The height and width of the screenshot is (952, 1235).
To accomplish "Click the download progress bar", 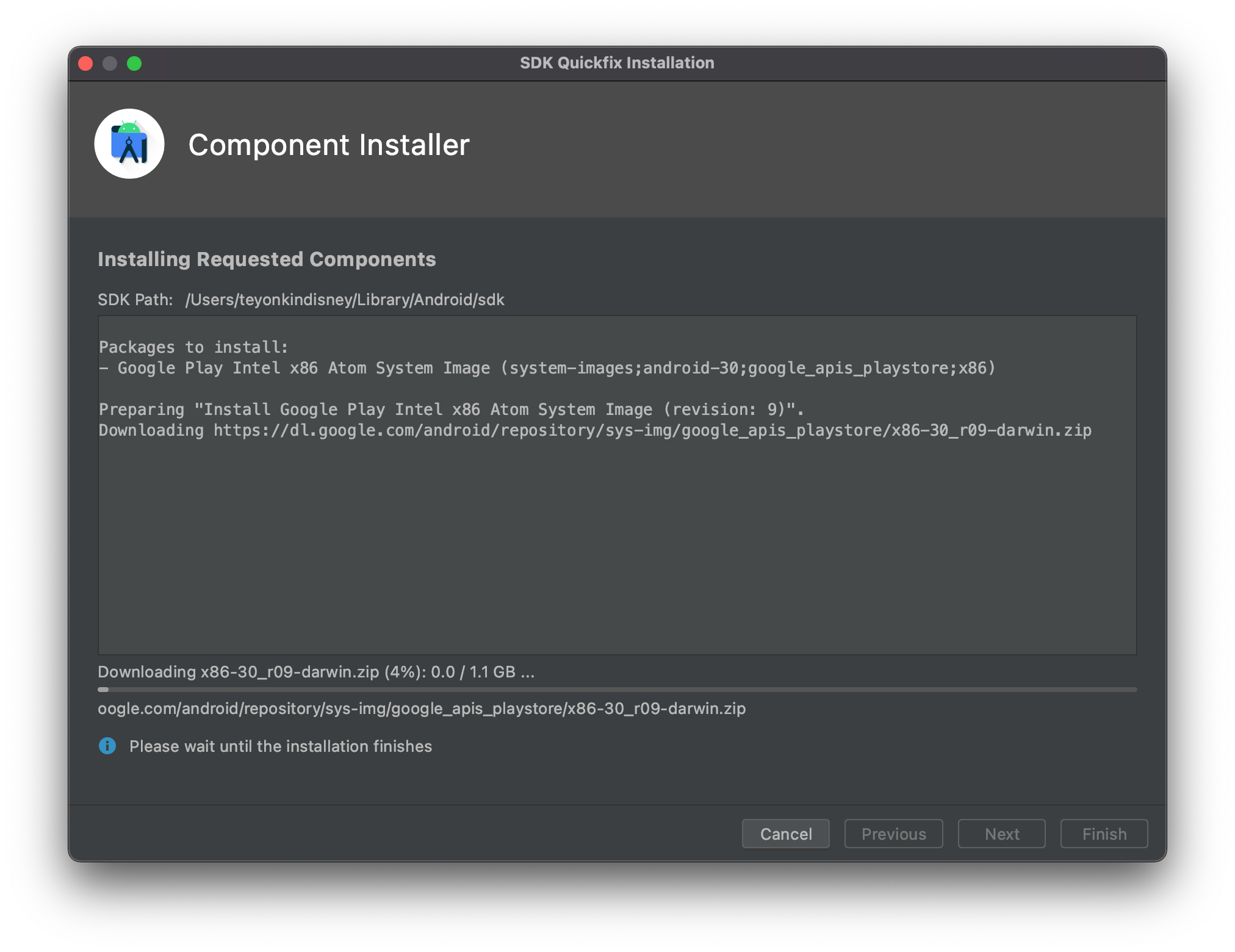I will pyautogui.click(x=617, y=690).
